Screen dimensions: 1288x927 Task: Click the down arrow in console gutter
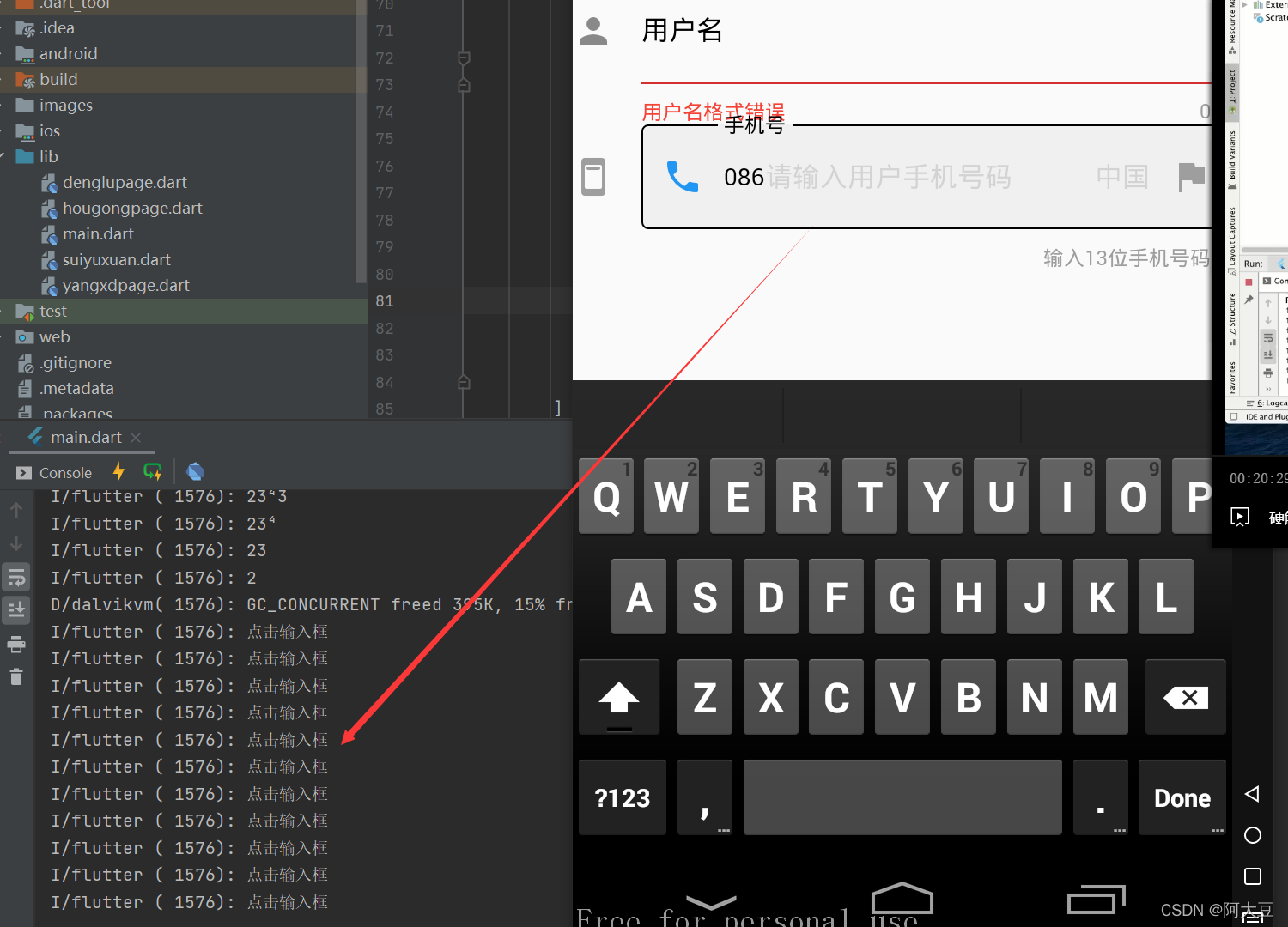[16, 543]
